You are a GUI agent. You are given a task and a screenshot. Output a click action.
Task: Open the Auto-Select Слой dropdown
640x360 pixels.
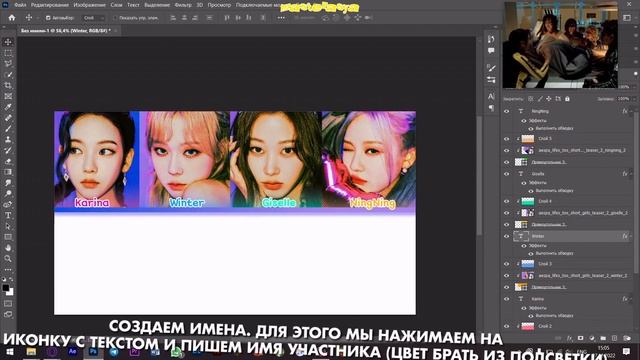pyautogui.click(x=93, y=18)
